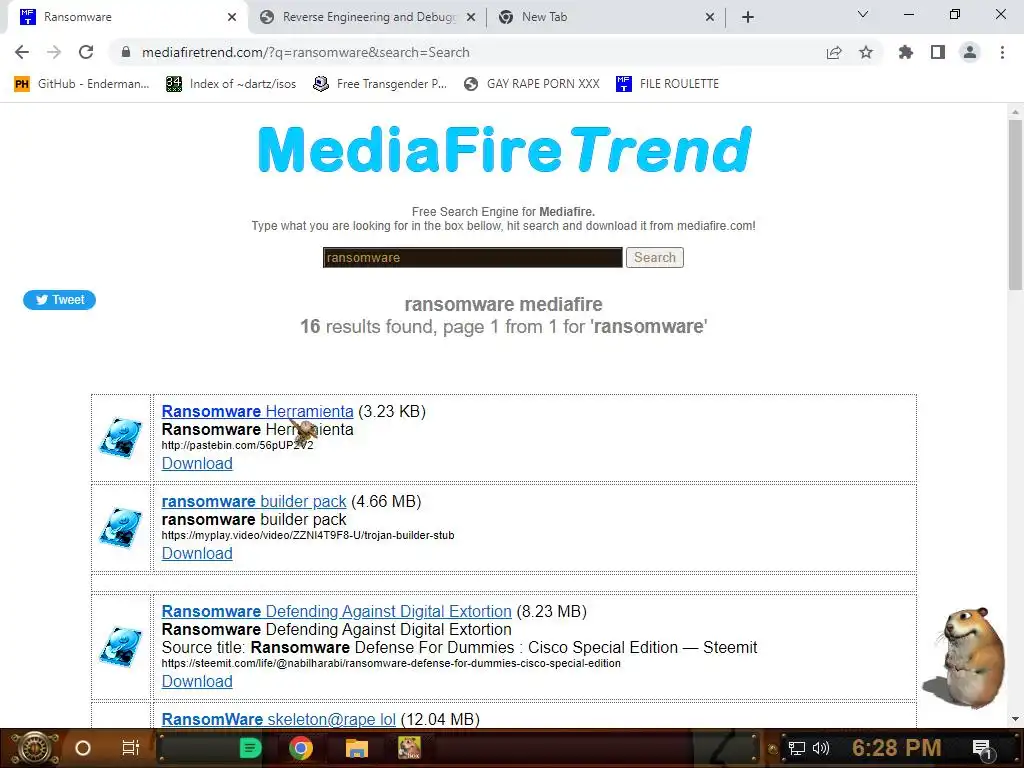Open the FILE ROULETTE bookmark

coord(667,84)
